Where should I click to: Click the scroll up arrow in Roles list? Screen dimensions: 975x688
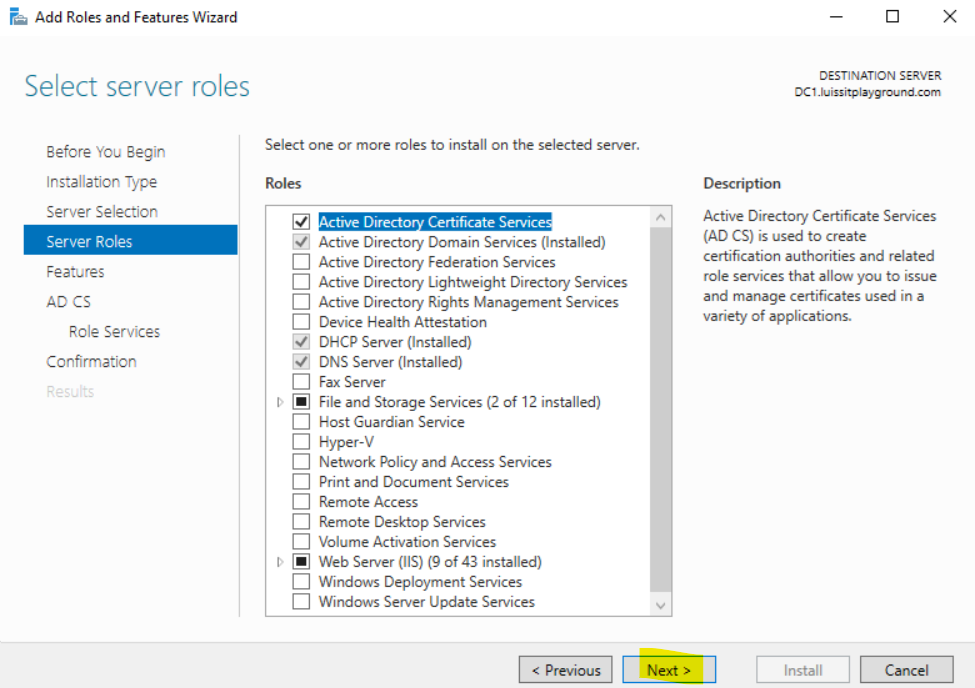click(660, 217)
